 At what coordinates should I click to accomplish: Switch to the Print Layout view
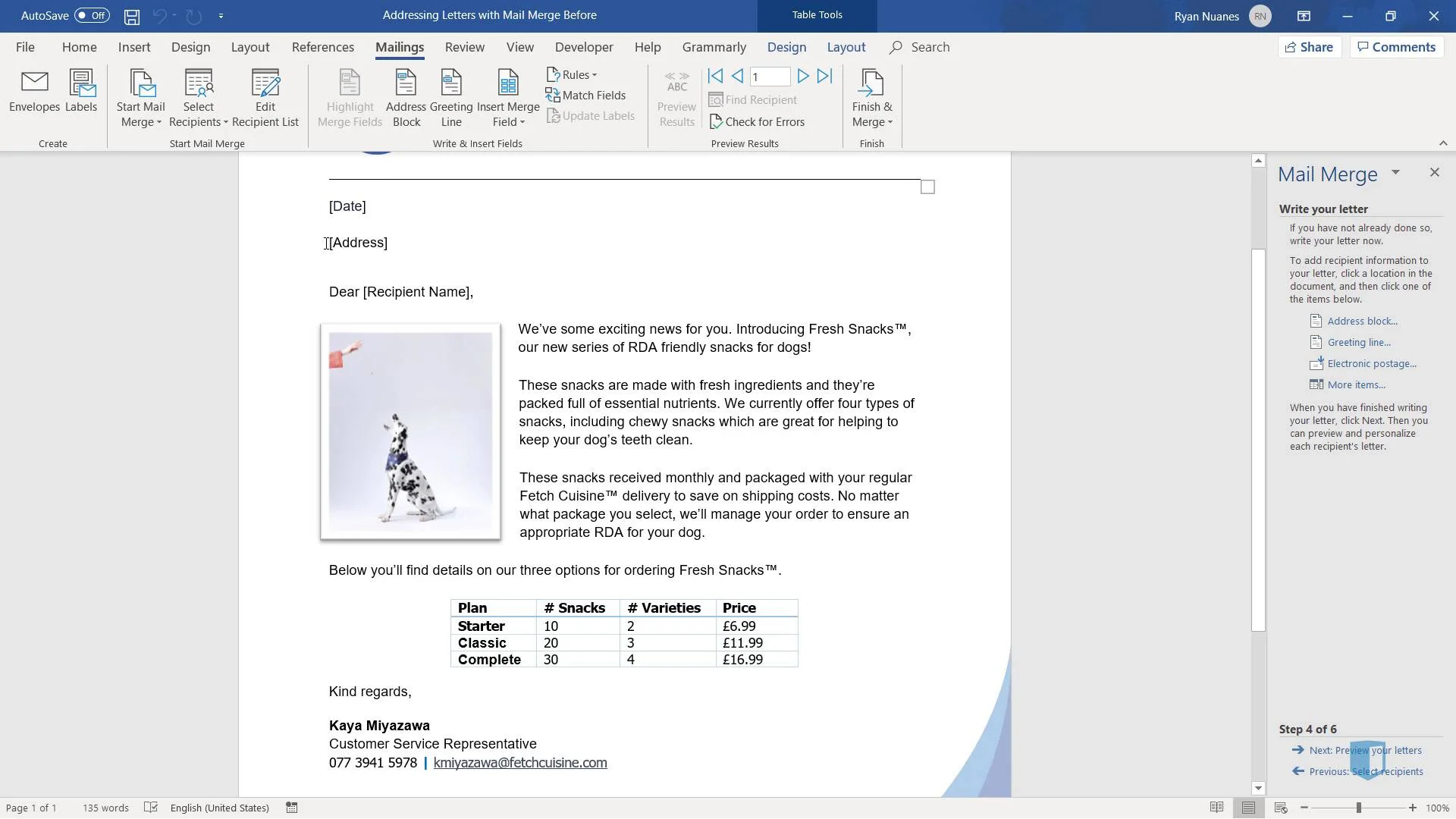click(1248, 808)
